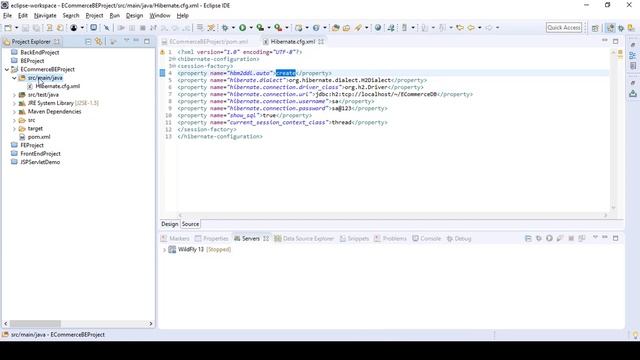Switch to ECommerceBEProject/pom.xml editor tab
The height and width of the screenshot is (360, 640).
click(209, 42)
